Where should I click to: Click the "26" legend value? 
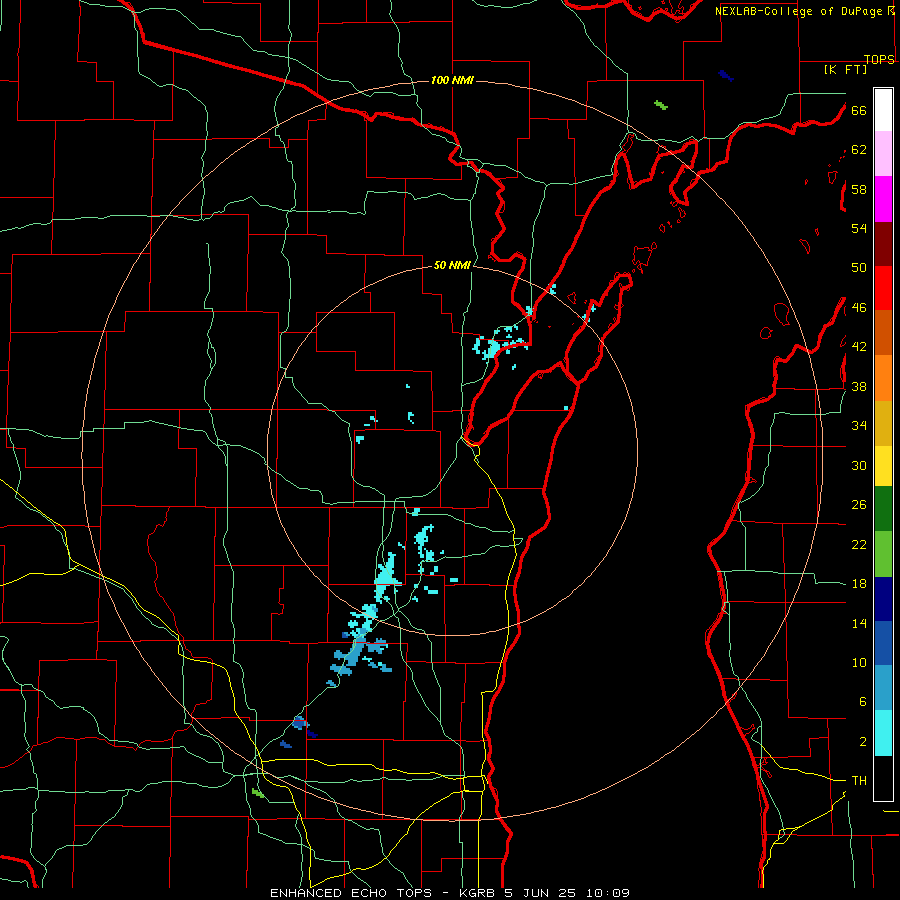point(859,505)
